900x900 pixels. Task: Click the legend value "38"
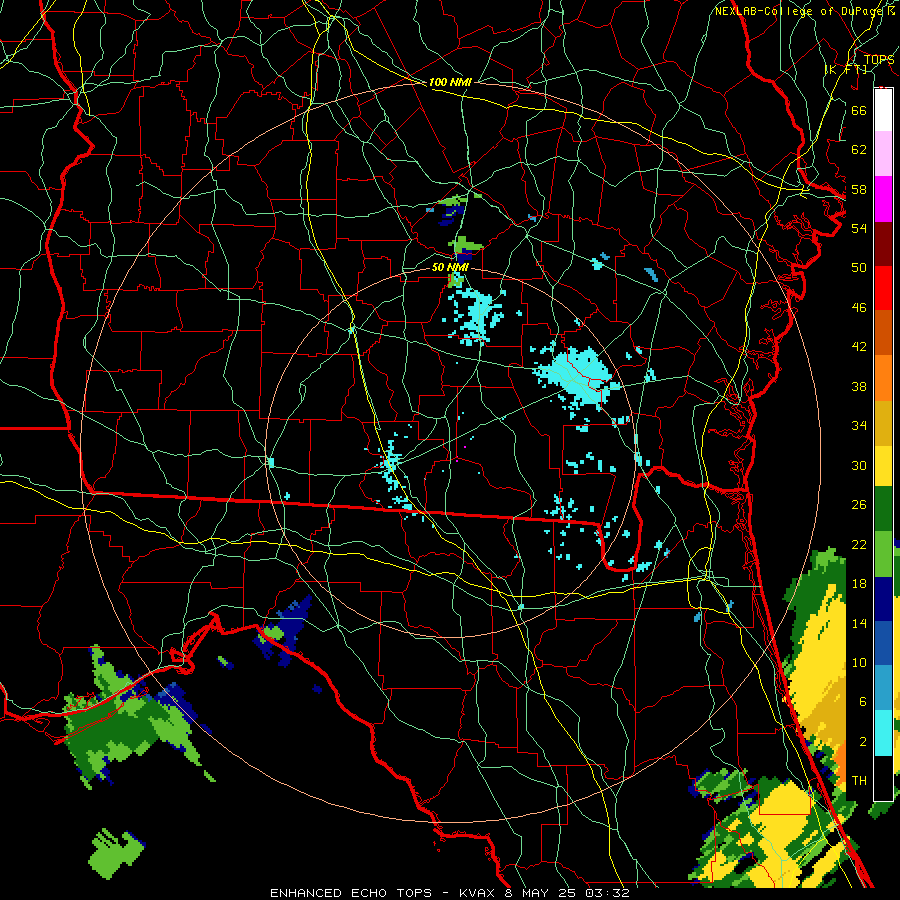(x=859, y=386)
